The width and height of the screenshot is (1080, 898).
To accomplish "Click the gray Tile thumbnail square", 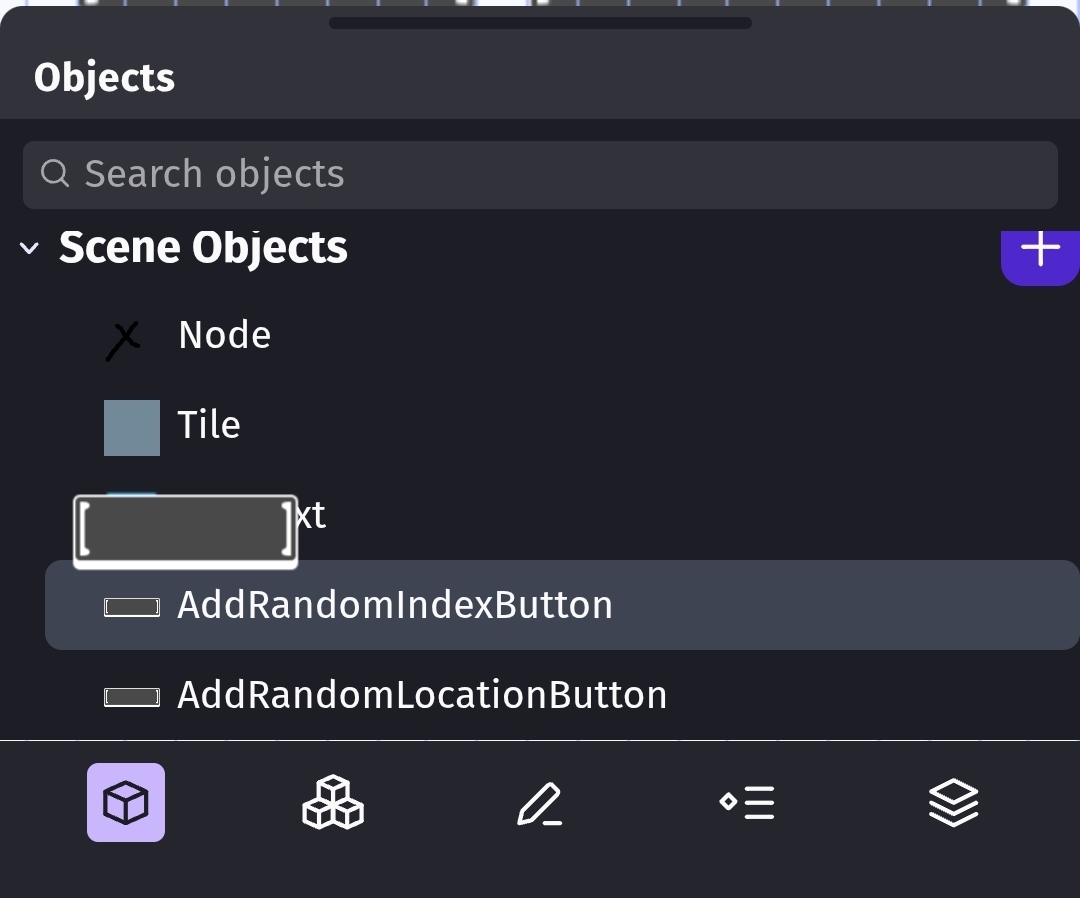I will pos(132,428).
